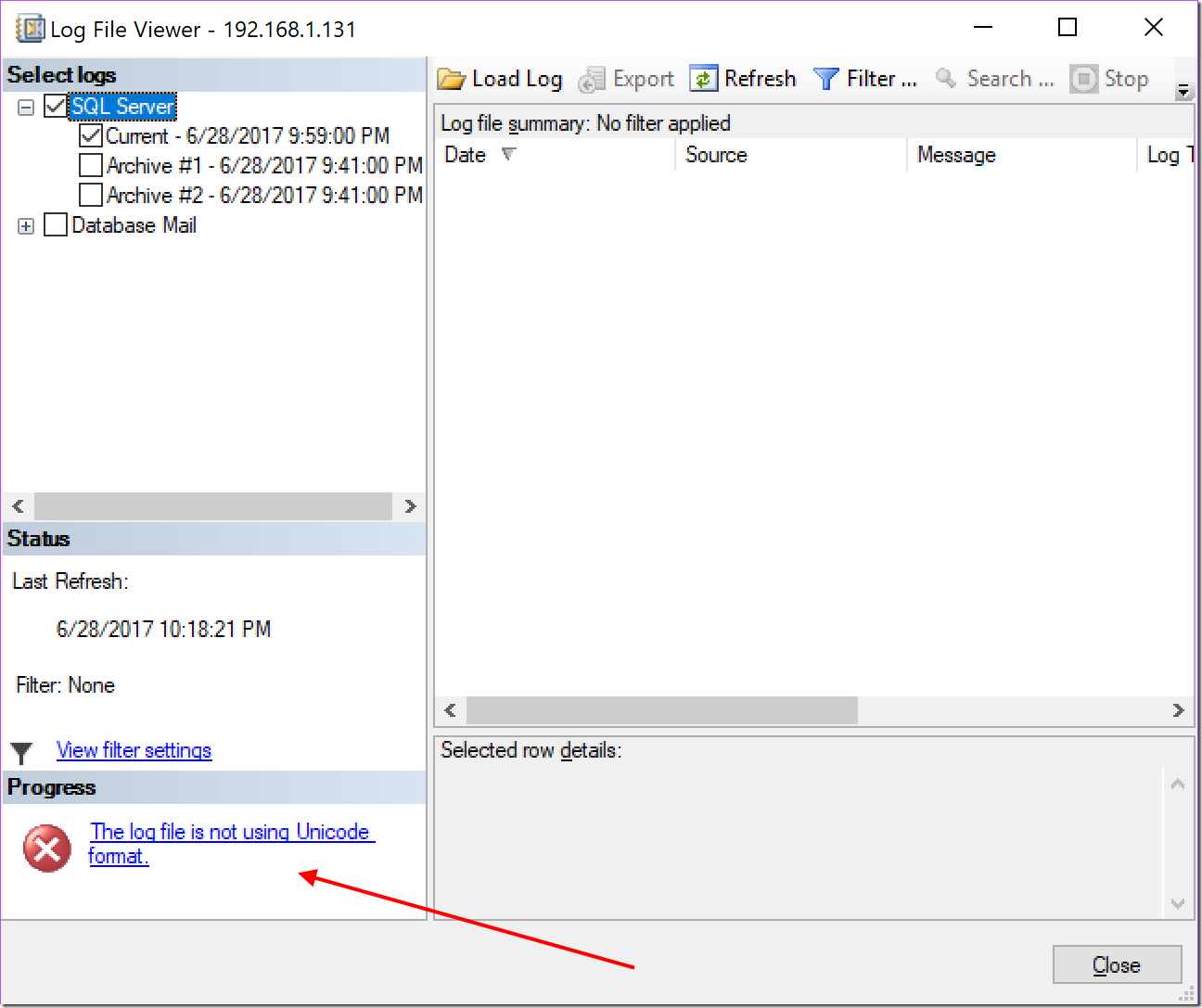Select the Database Mail tree label
Screen dimensions: 1202x1008
point(134,224)
